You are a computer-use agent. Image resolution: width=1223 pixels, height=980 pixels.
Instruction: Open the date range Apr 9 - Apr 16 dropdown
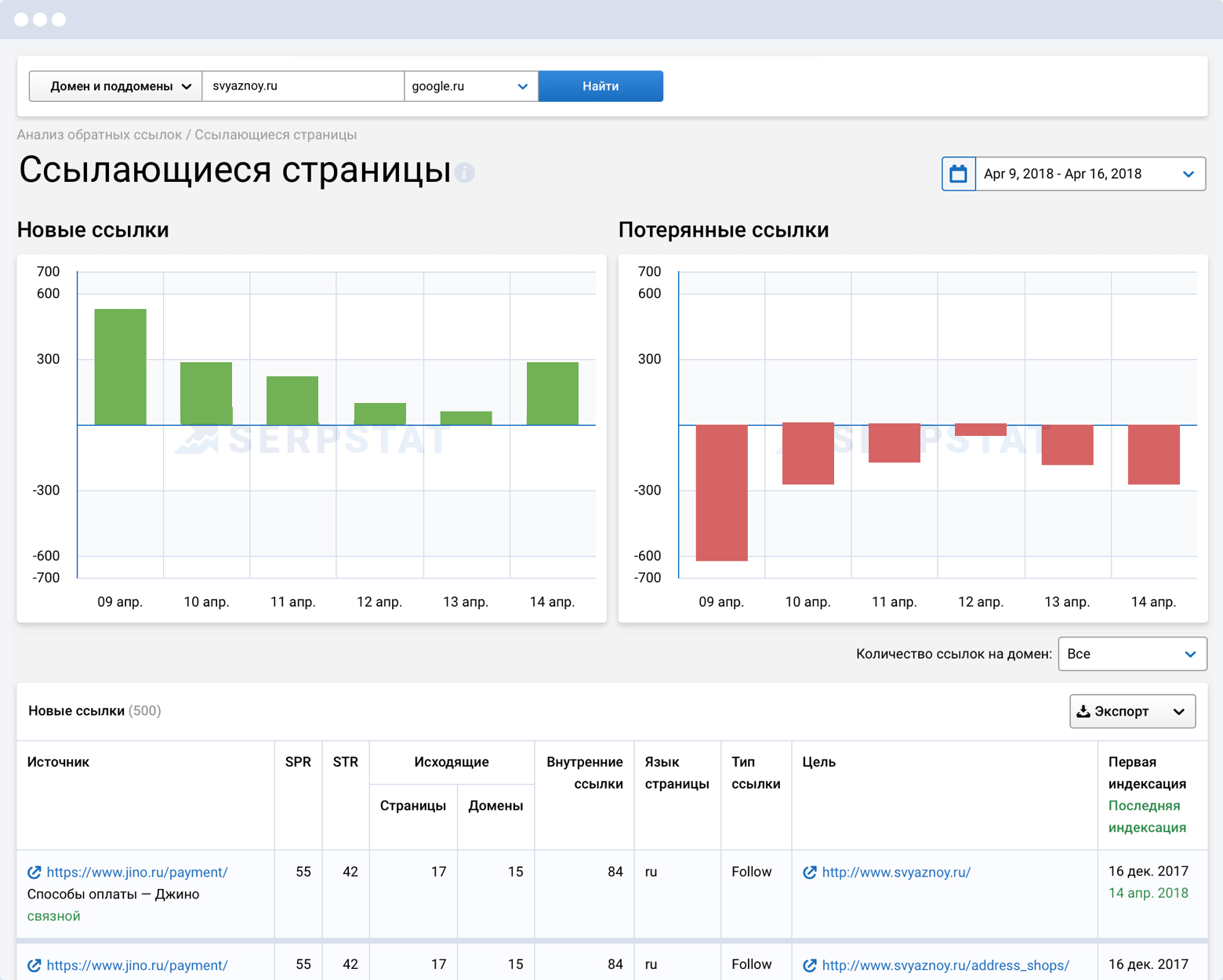(1090, 174)
